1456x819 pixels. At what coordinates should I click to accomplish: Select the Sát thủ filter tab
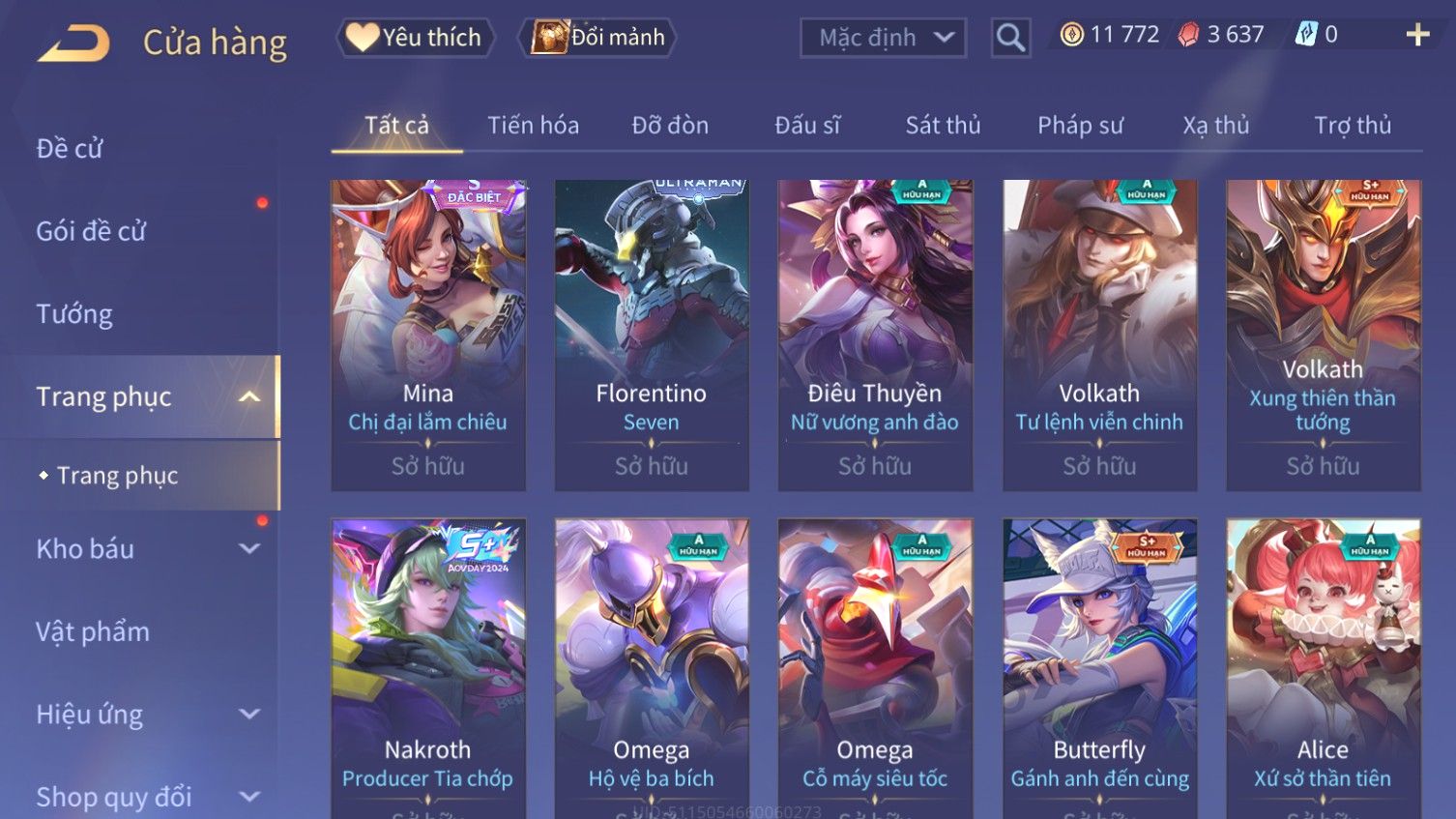(x=943, y=125)
